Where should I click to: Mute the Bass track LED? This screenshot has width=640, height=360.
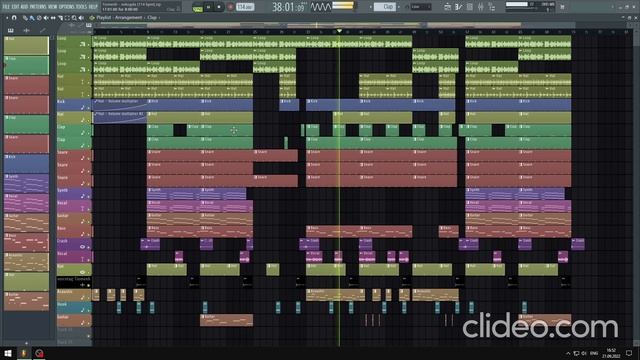pos(89,234)
